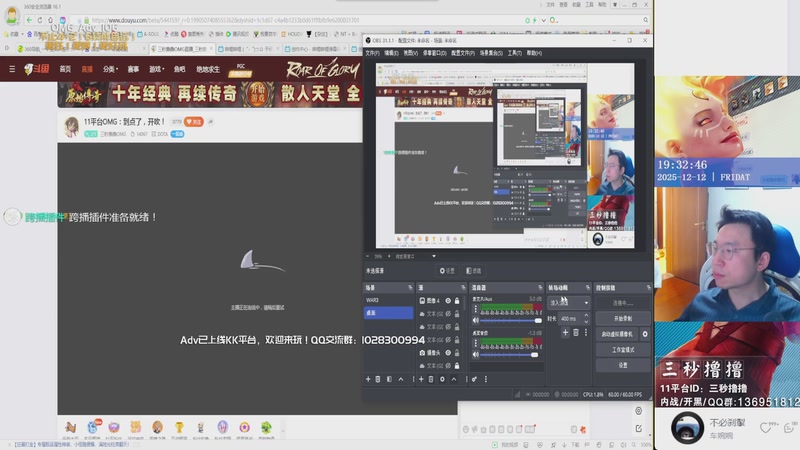Viewport: 800px width, 450px height.
Task: Remove selected scene with Scenes trash icon
Action: pos(378,379)
